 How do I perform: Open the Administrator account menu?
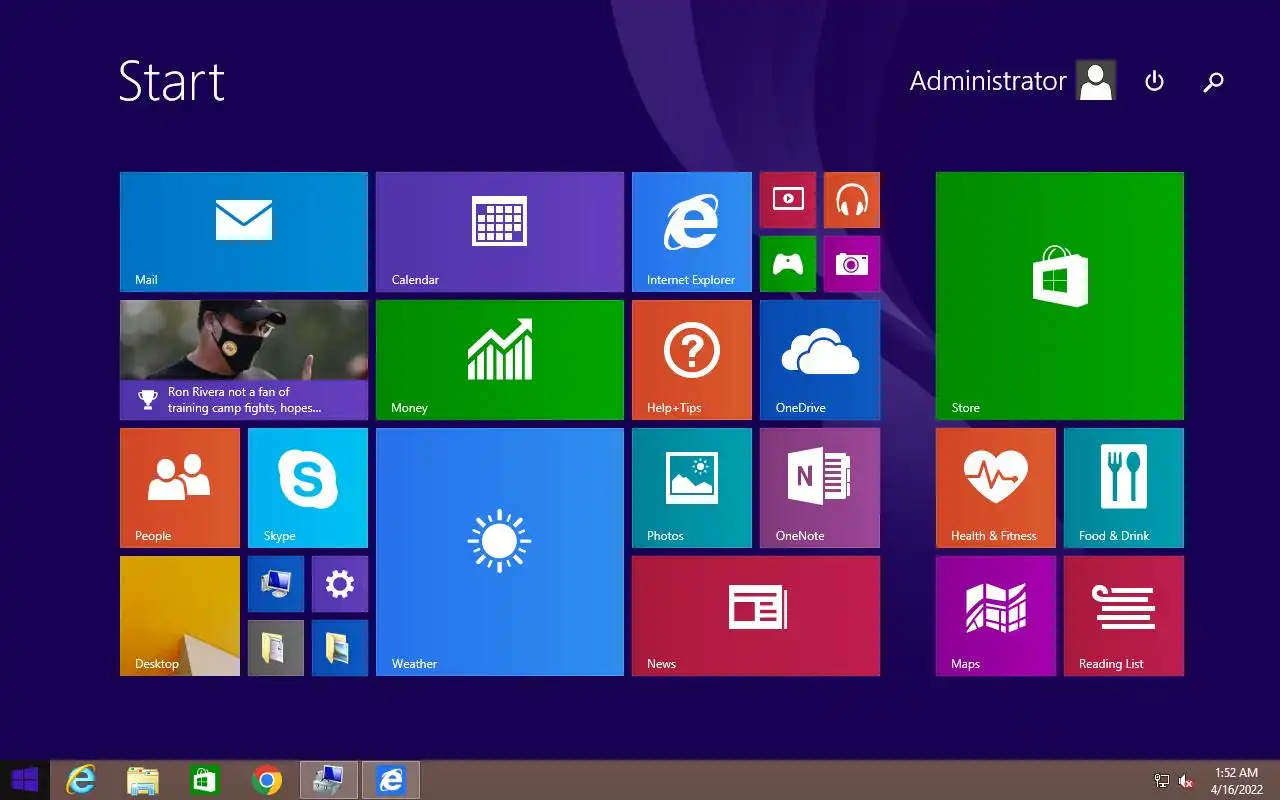(1012, 81)
